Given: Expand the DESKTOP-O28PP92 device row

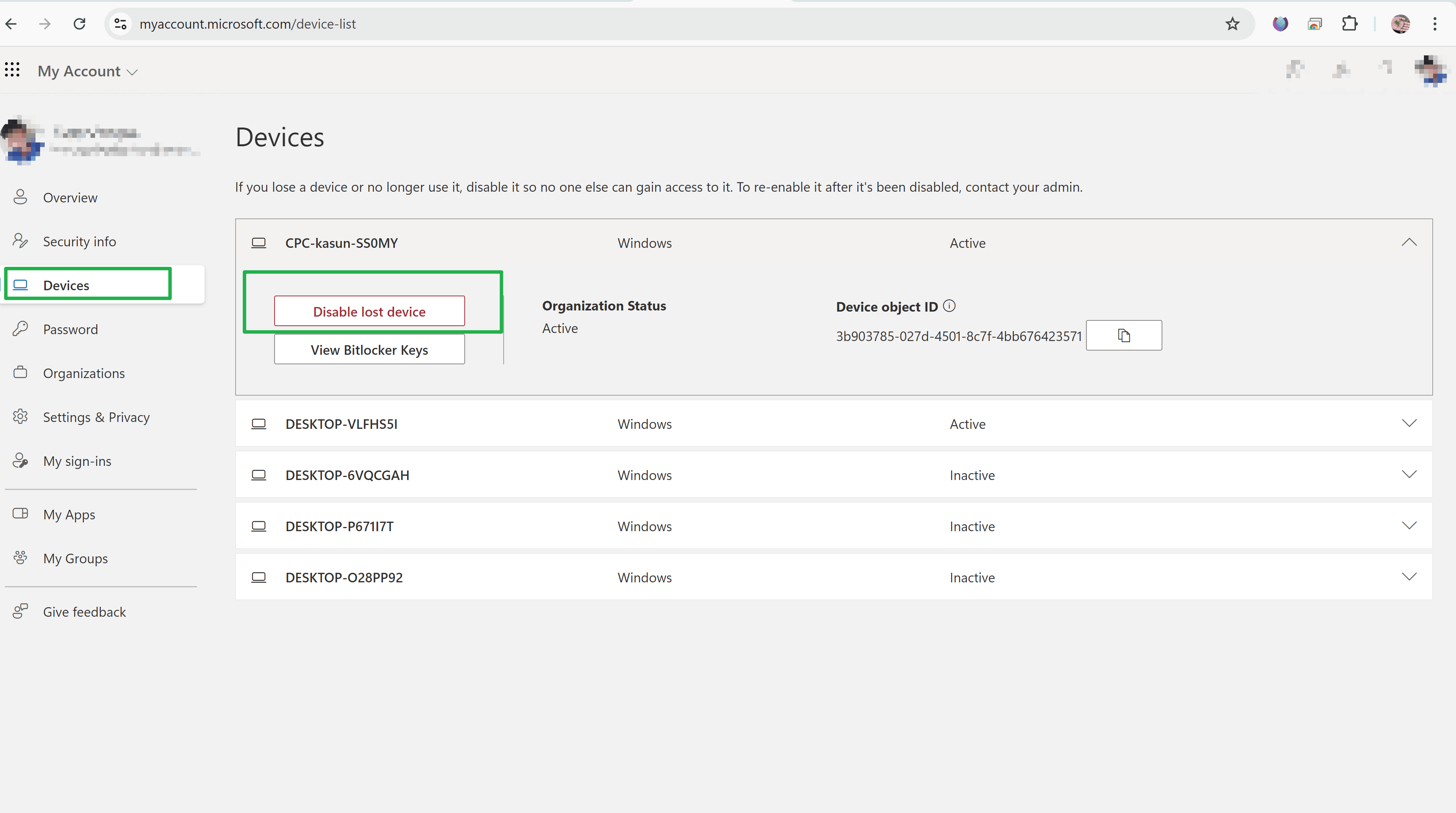Looking at the screenshot, I should 1409,577.
